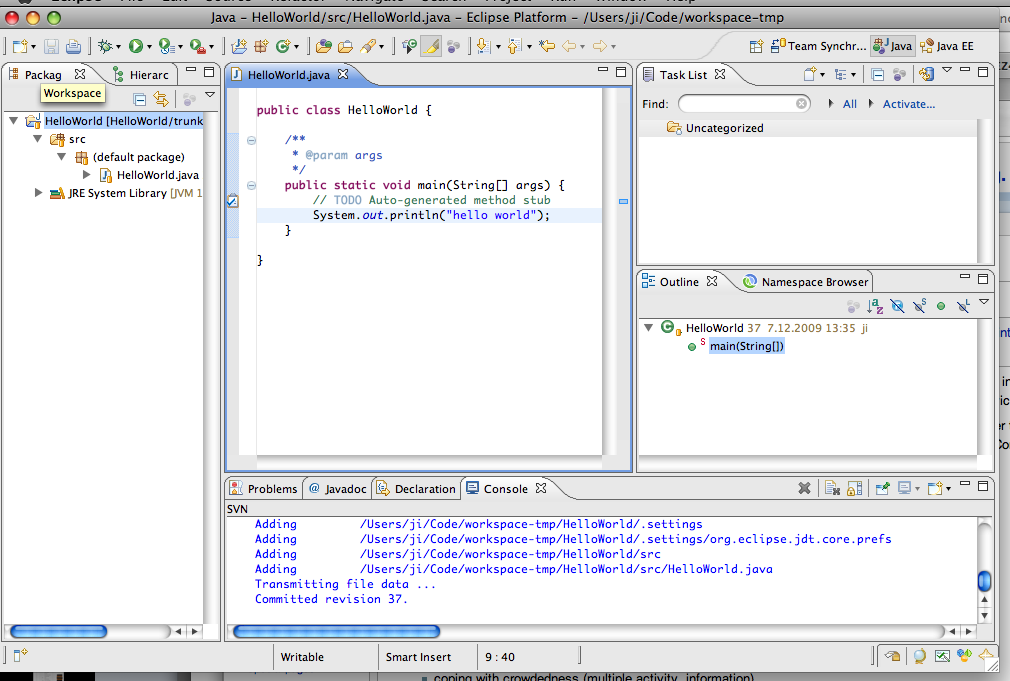Click the Back navigation arrow
This screenshot has width=1010, height=681.
click(569, 46)
